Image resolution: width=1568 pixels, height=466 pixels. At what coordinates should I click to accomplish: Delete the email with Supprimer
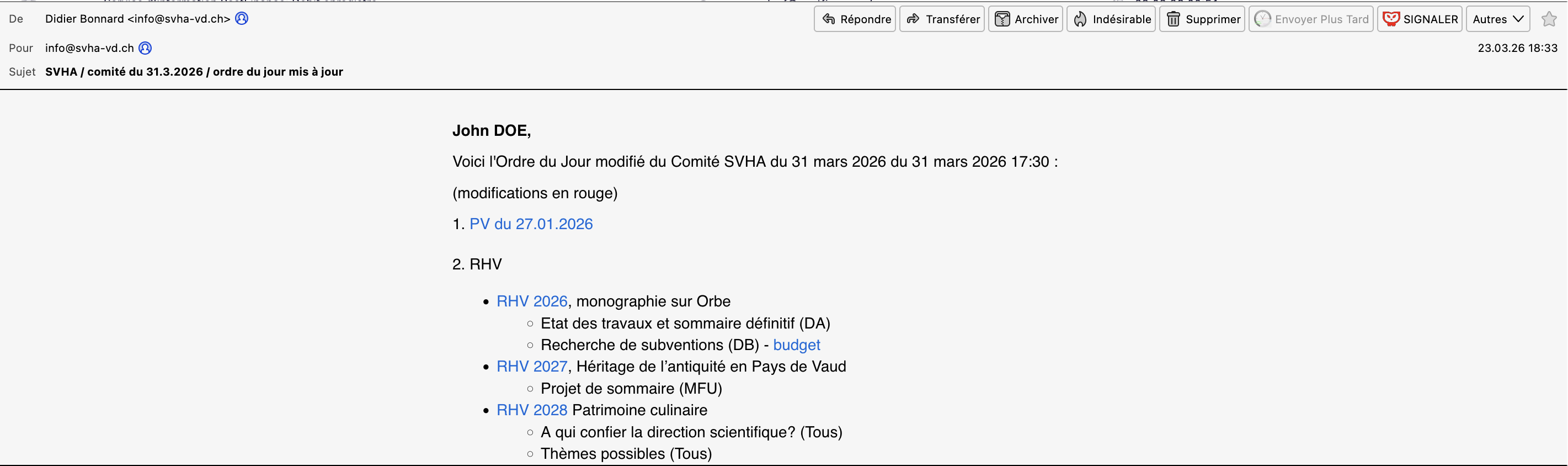click(x=1202, y=19)
